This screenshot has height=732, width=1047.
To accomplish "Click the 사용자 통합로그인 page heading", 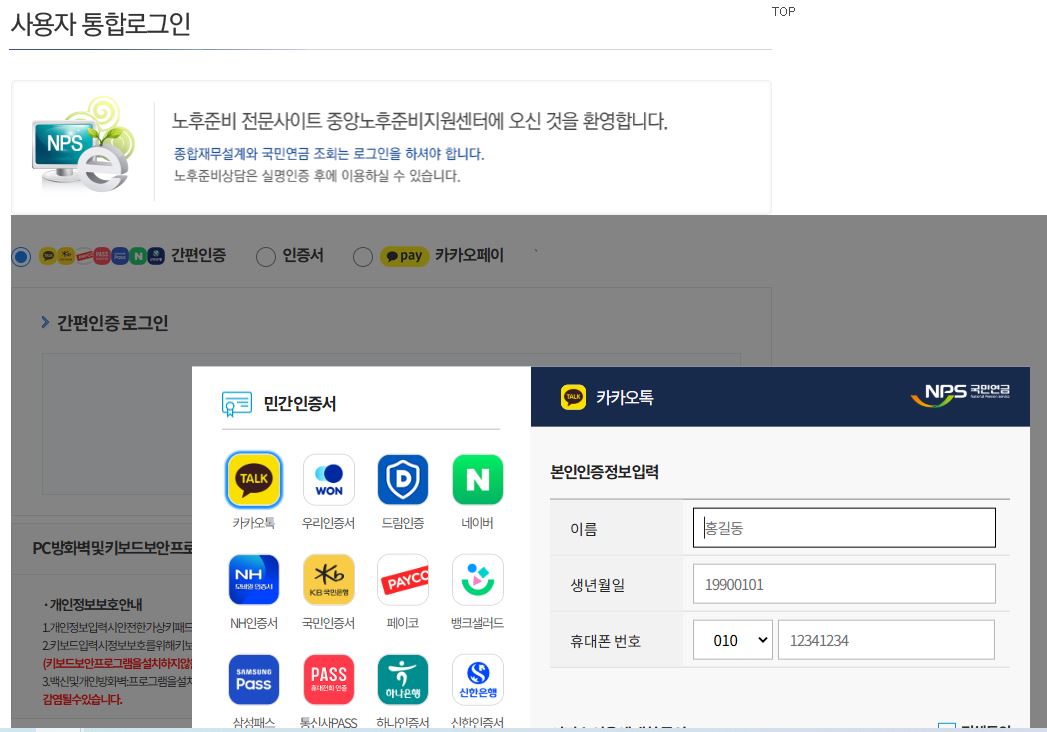I will (x=101, y=24).
